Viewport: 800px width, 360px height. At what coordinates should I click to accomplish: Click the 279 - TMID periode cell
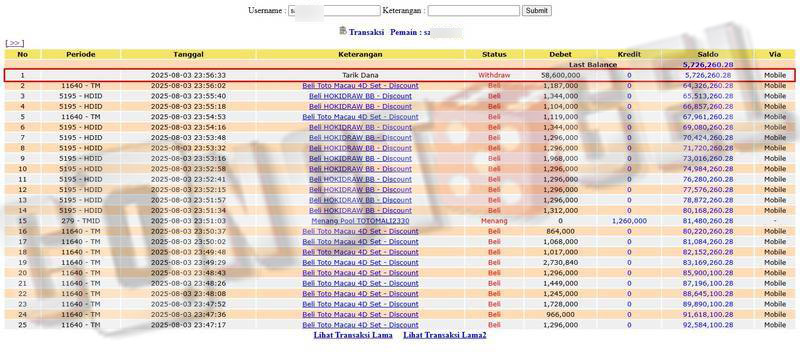click(x=81, y=221)
